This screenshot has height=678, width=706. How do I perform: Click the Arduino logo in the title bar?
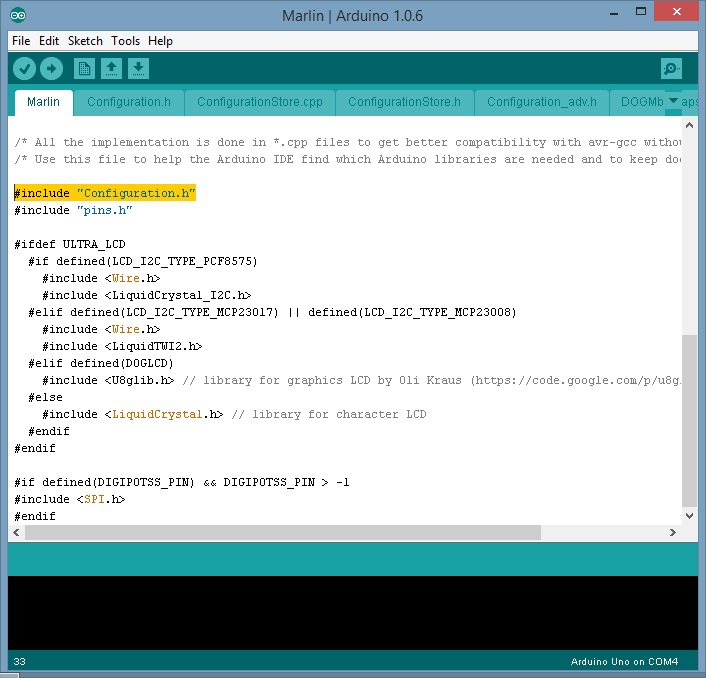click(x=18, y=15)
